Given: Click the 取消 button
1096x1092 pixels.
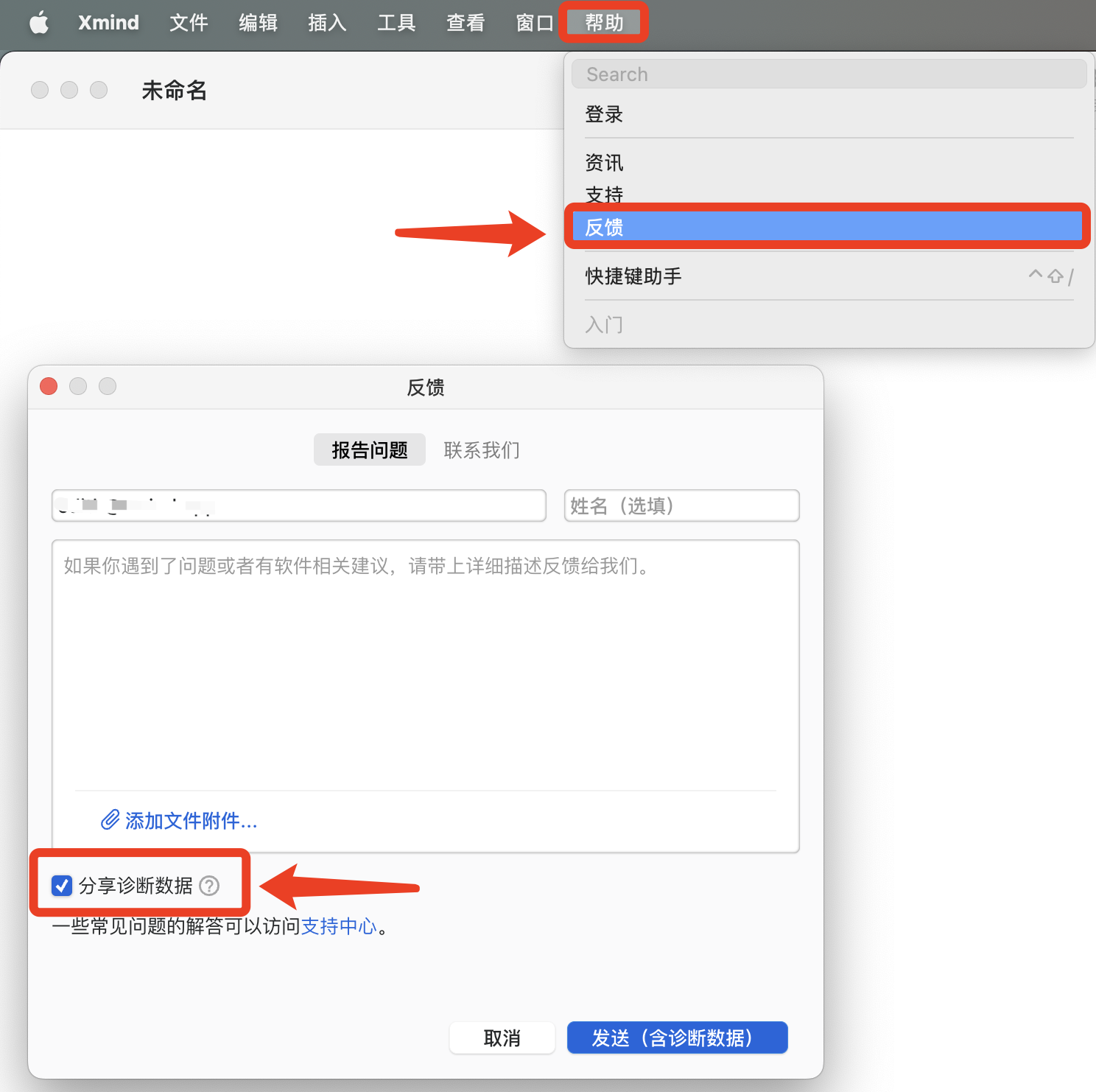Looking at the screenshot, I should tap(502, 1037).
